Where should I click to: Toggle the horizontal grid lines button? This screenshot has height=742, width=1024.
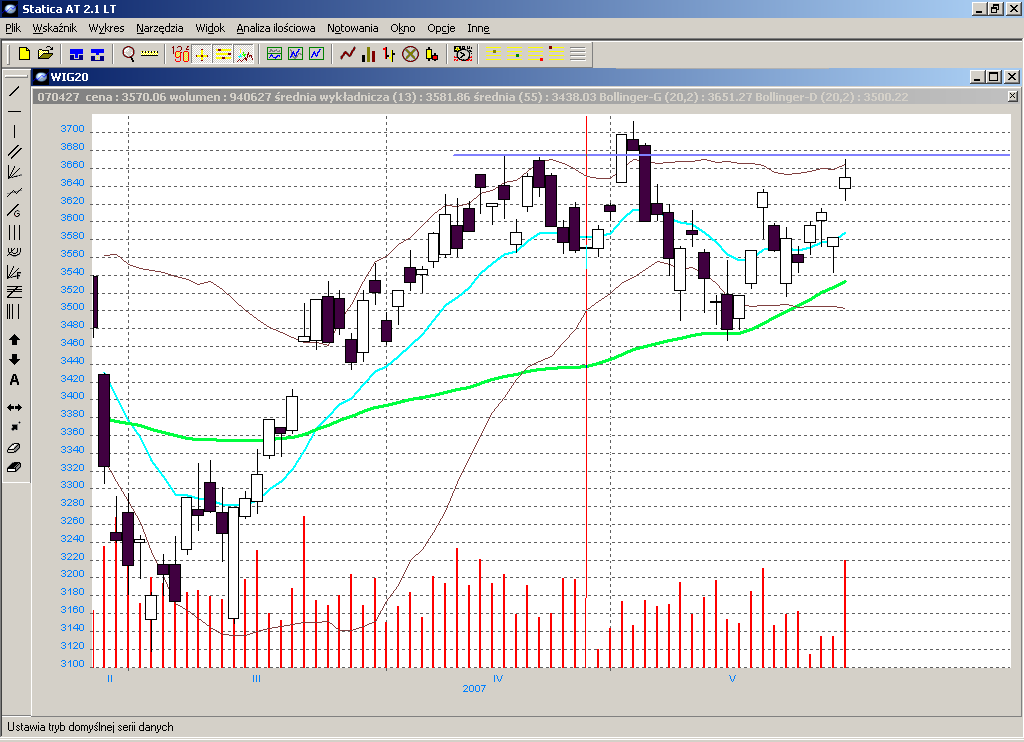(x=223, y=54)
